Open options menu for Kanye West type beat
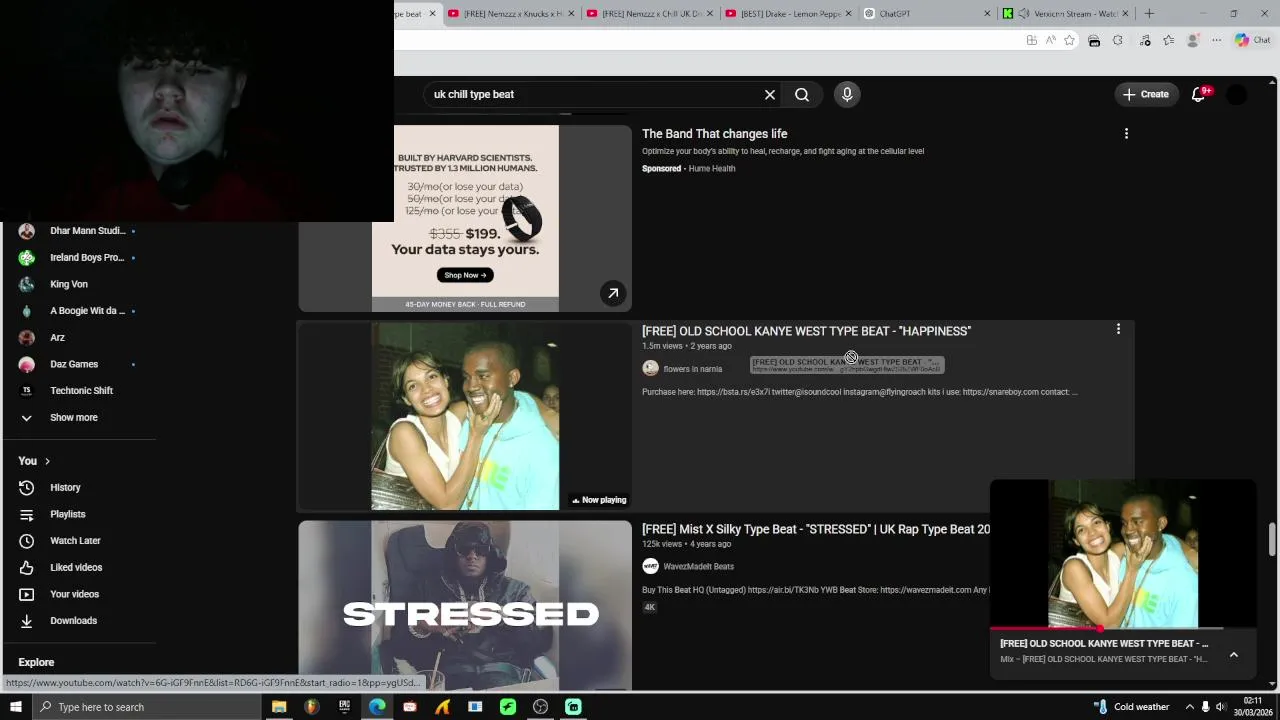 pyautogui.click(x=1118, y=329)
